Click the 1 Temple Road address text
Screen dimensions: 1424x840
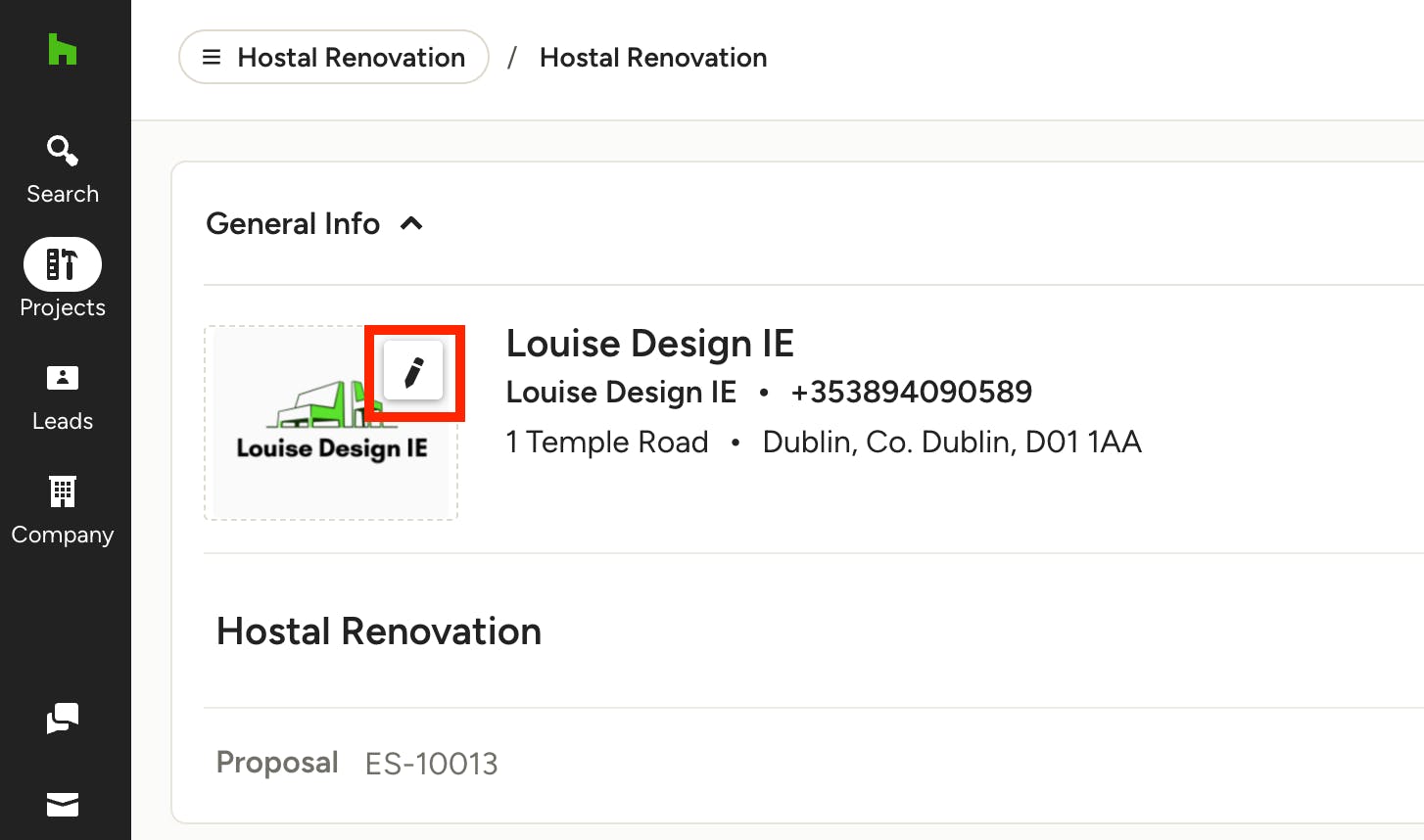point(607,442)
